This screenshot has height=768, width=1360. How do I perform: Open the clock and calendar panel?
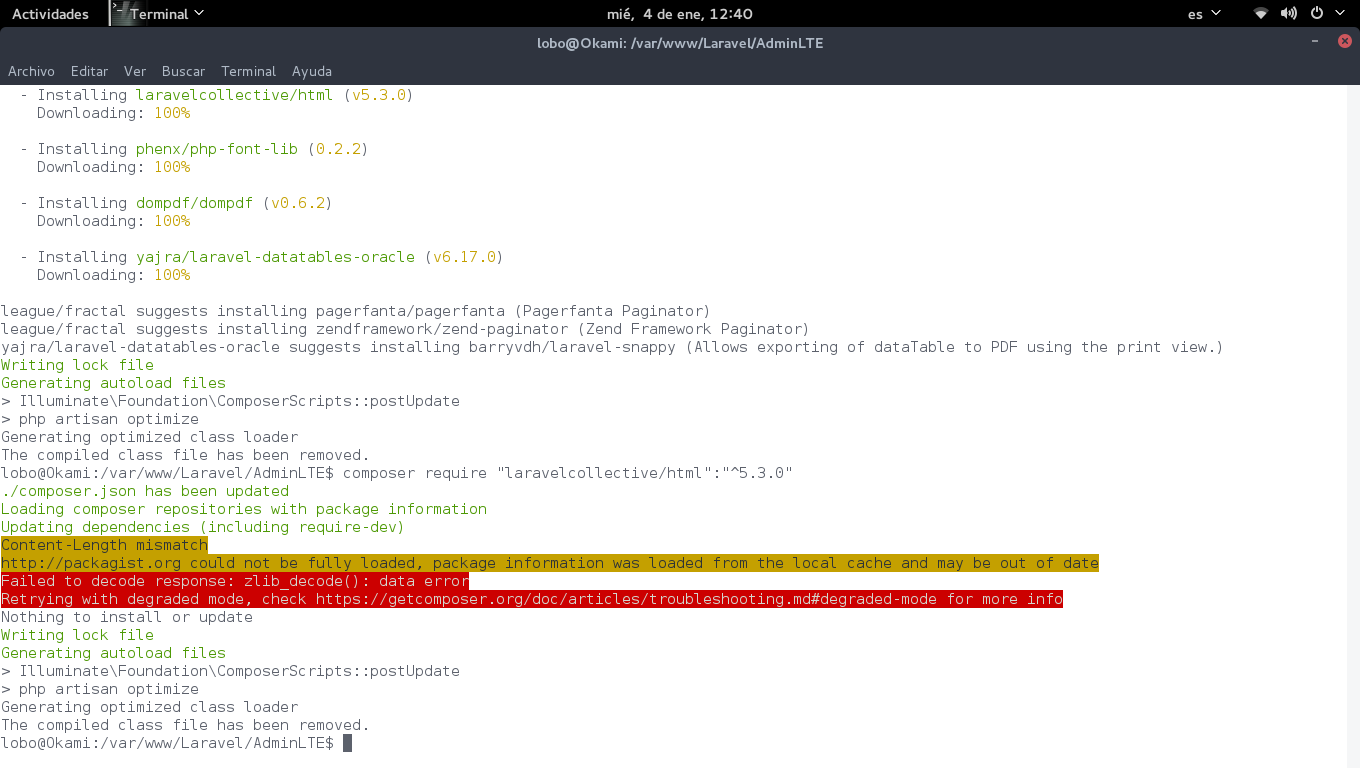[680, 14]
